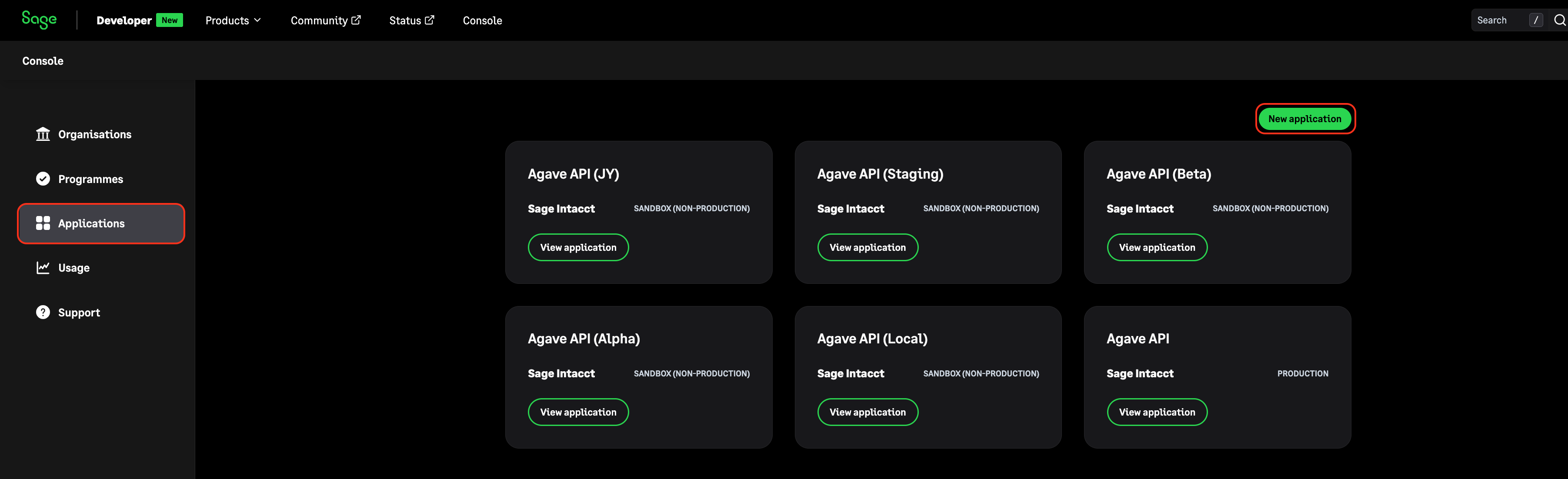Click the Programmes checkmark icon
The width and height of the screenshot is (1568, 479).
43,179
